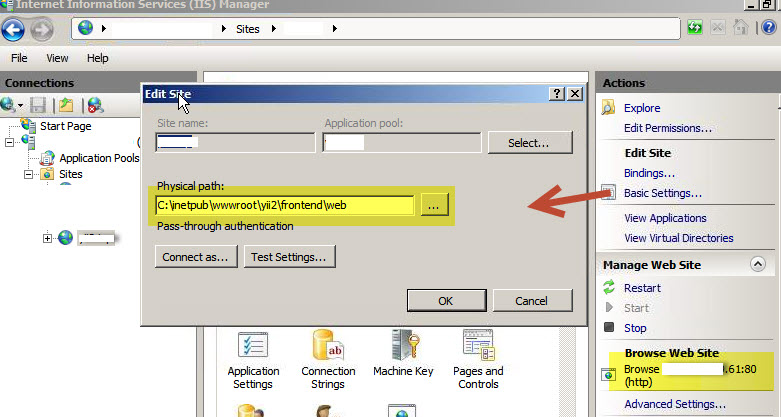Open the Bindings... link
The height and width of the screenshot is (417, 781).
click(650, 173)
